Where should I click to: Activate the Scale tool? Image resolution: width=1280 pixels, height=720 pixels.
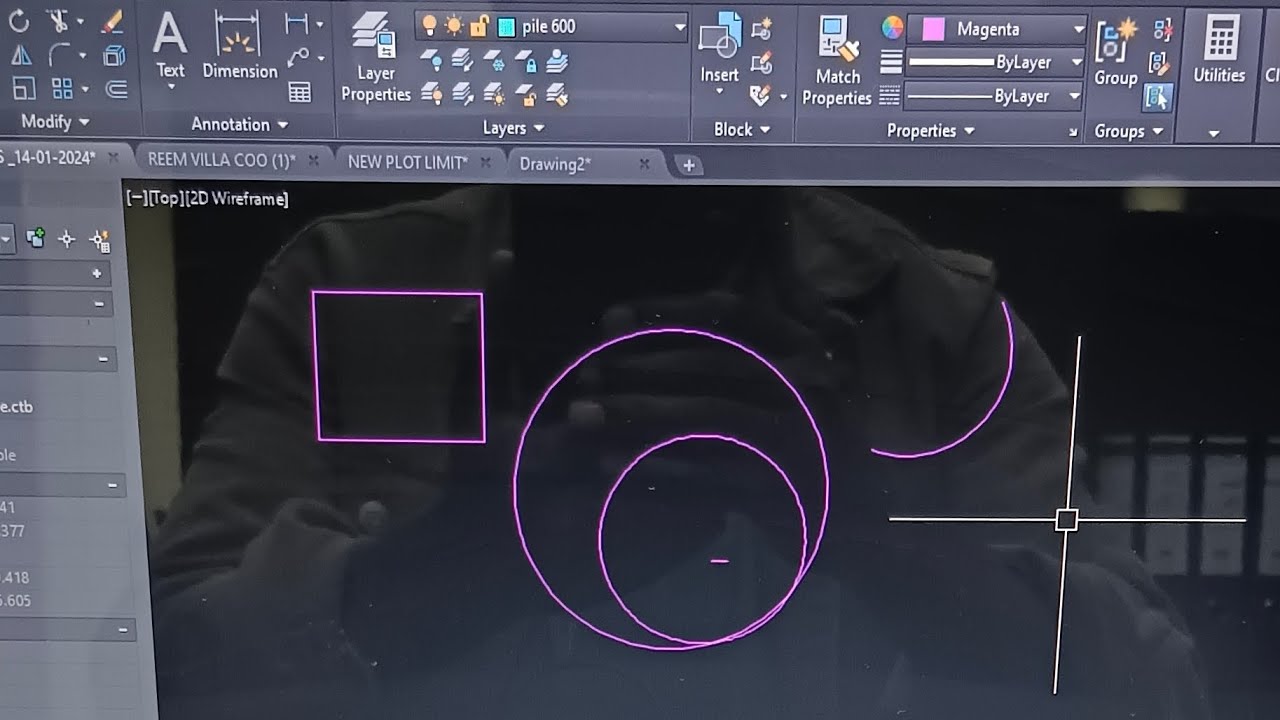pos(23,89)
